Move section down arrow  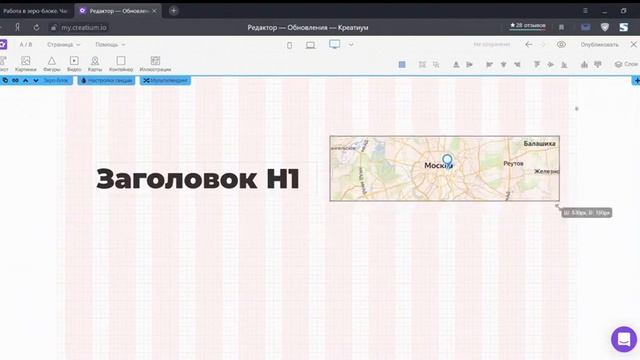coord(36,80)
